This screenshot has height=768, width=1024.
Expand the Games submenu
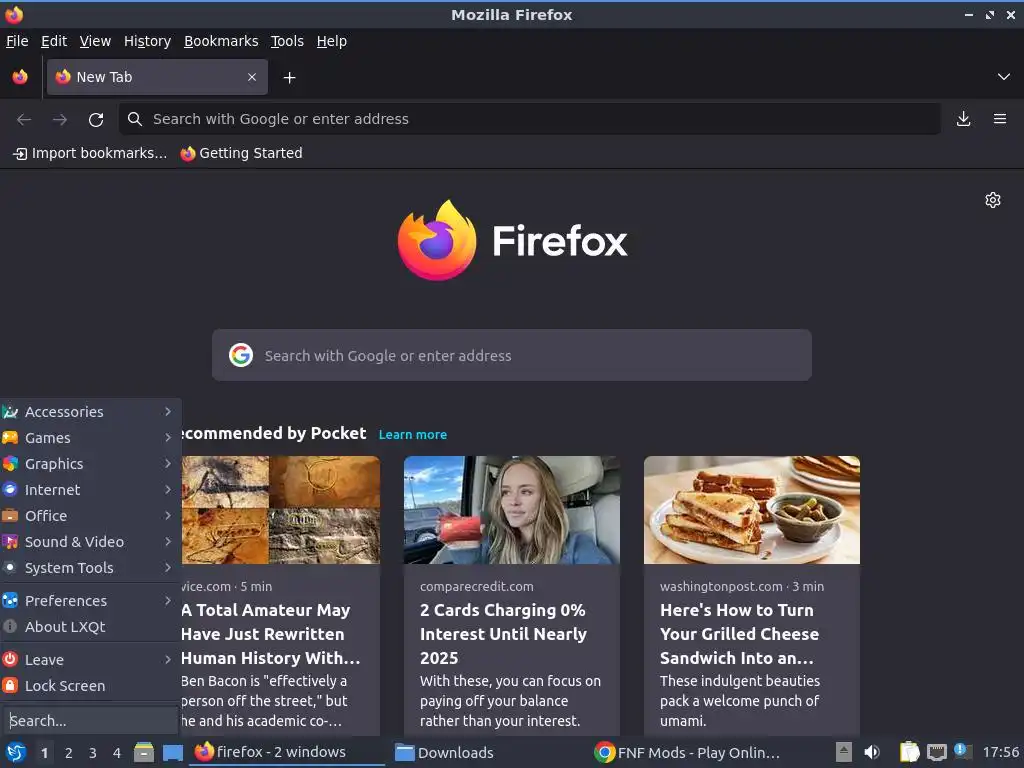[89, 438]
